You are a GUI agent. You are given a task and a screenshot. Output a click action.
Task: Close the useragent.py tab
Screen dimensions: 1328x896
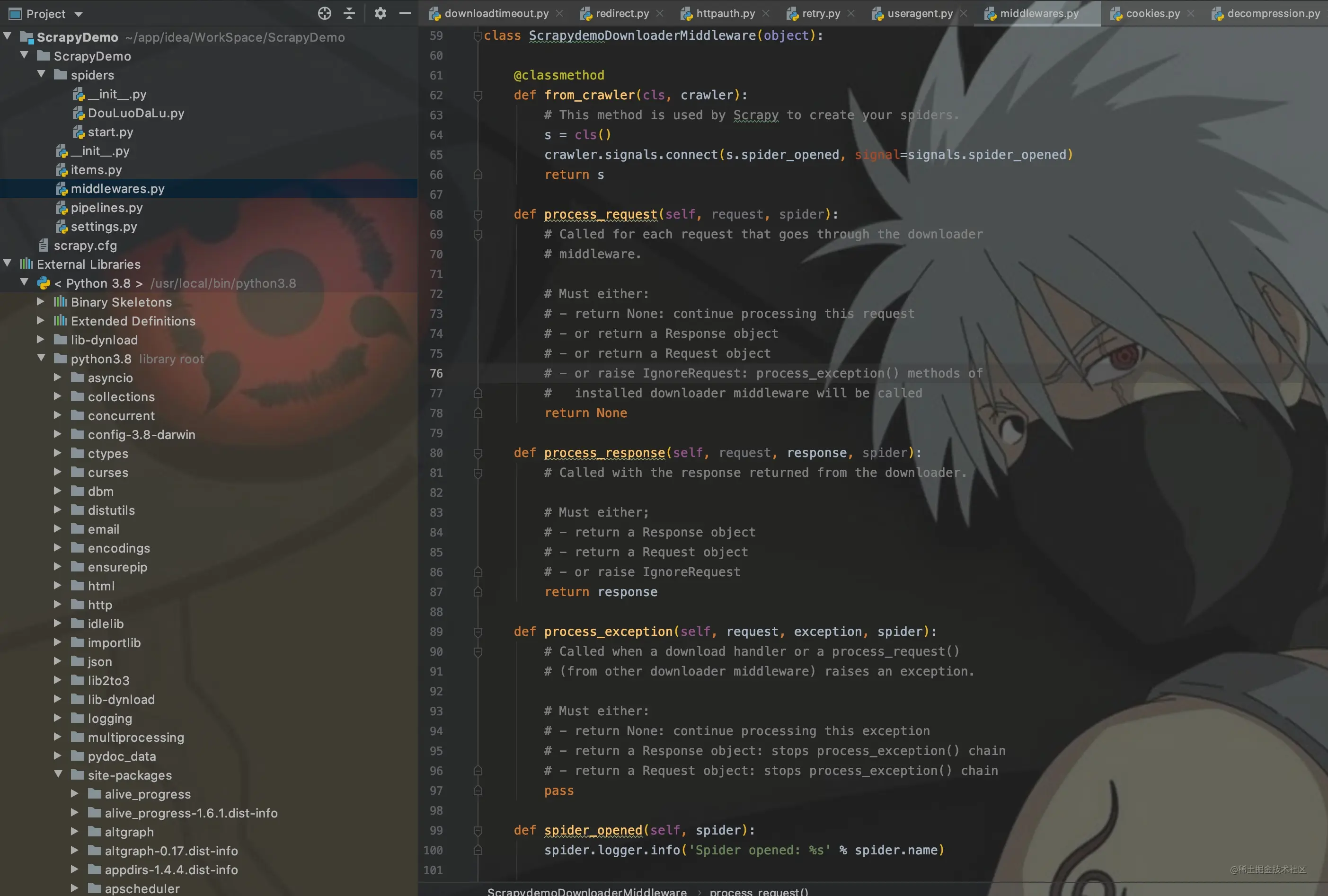[964, 13]
